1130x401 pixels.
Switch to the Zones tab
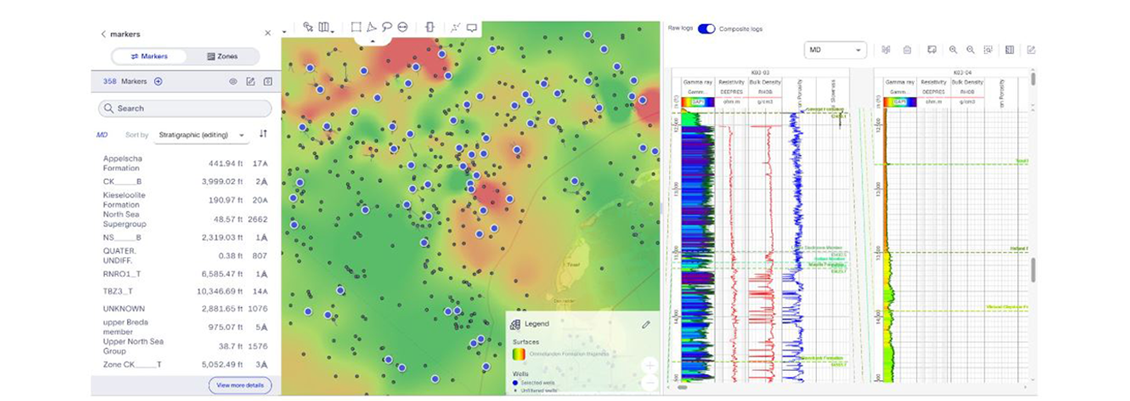[x=222, y=56]
